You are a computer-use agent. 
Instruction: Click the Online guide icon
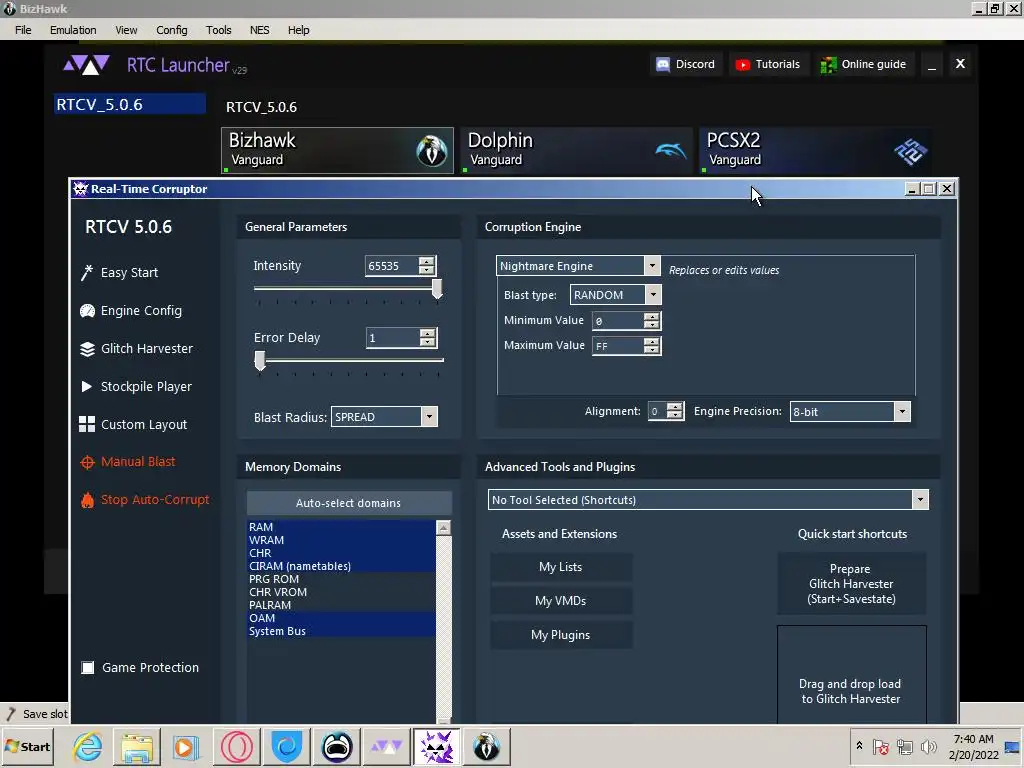coord(828,65)
